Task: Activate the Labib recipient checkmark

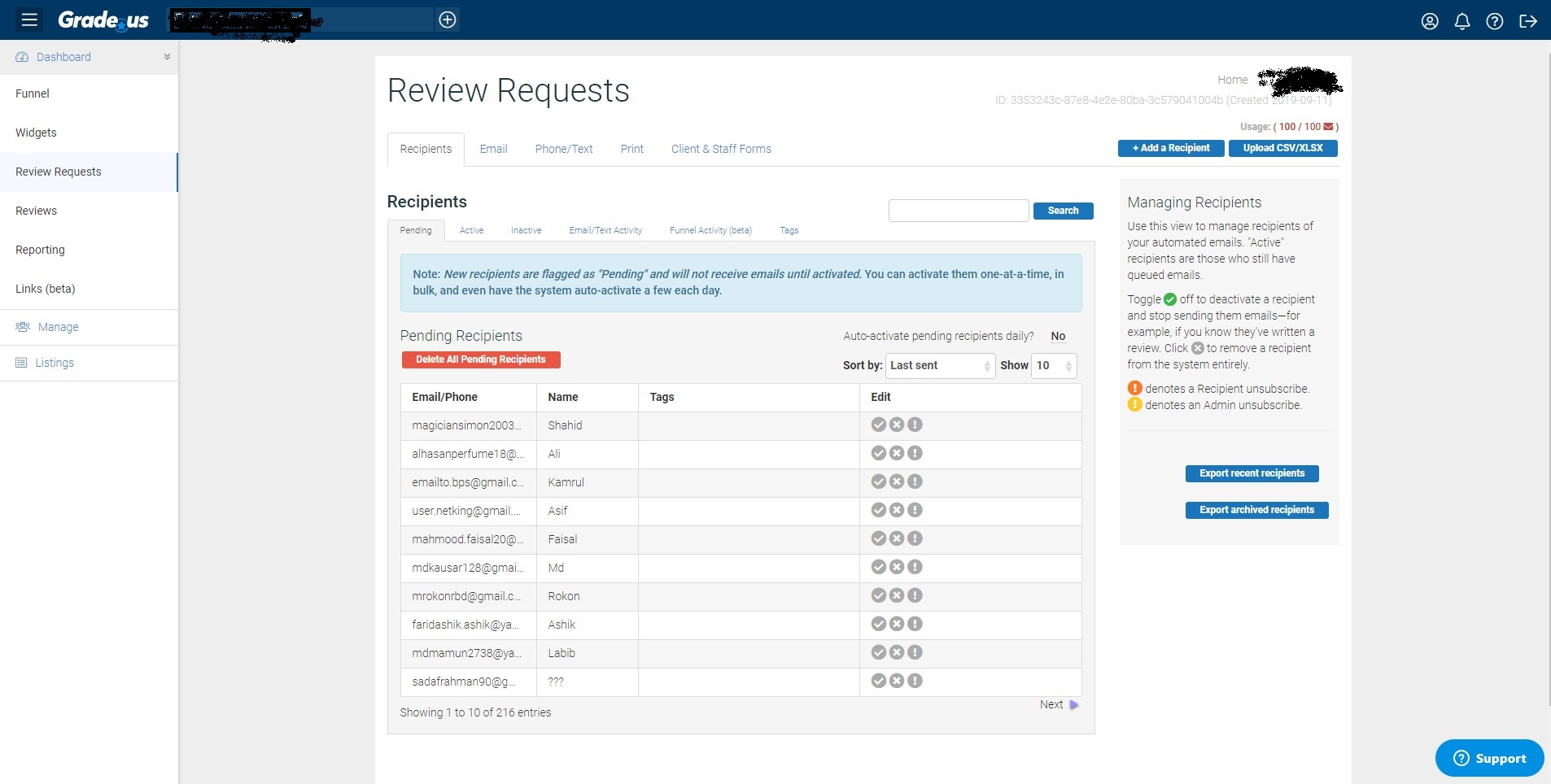Action: [879, 652]
